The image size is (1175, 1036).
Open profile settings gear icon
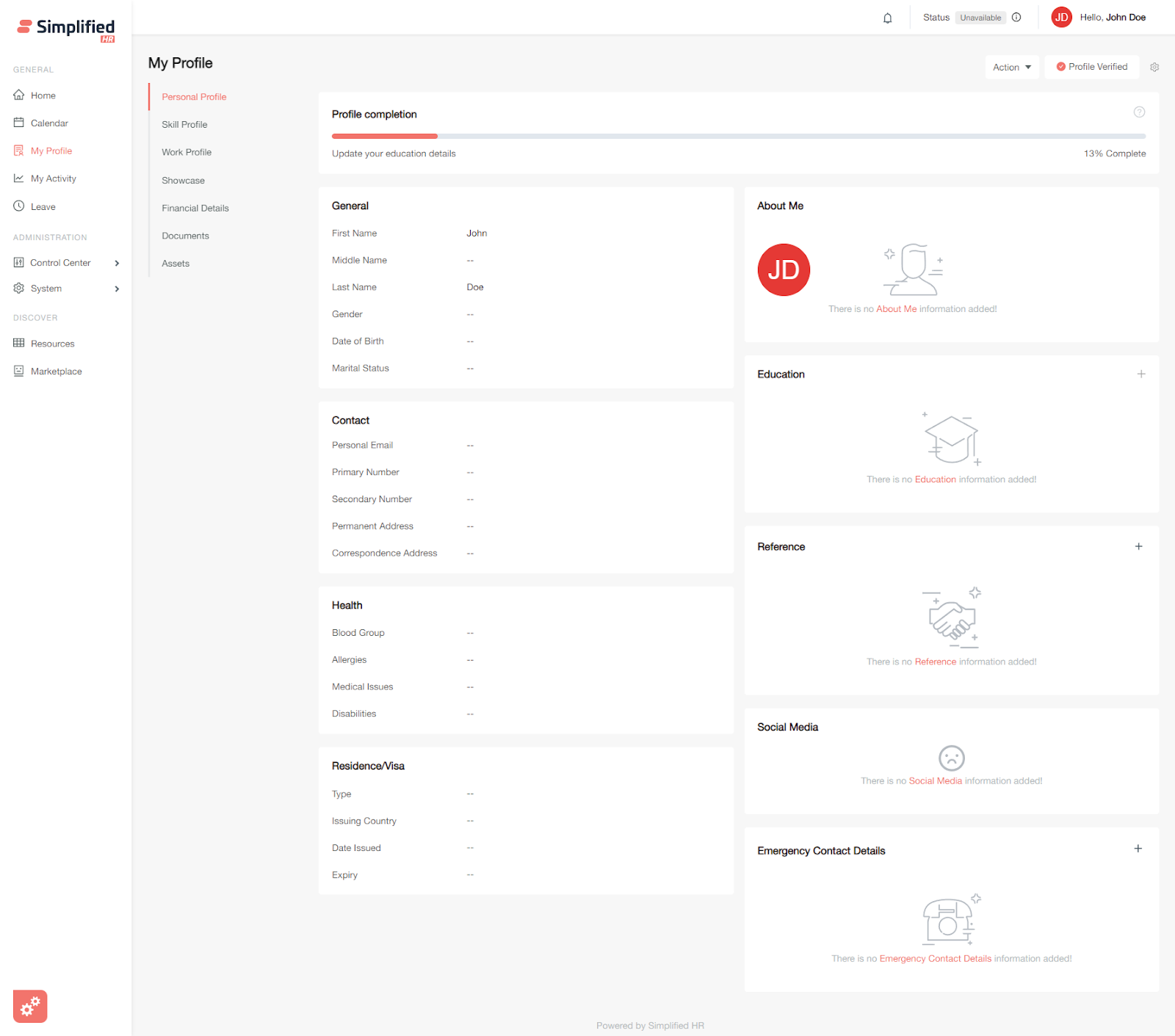[1154, 67]
